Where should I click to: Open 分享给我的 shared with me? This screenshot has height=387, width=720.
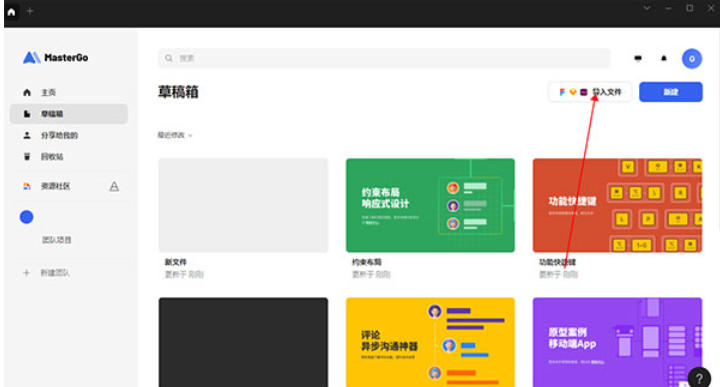(69, 135)
